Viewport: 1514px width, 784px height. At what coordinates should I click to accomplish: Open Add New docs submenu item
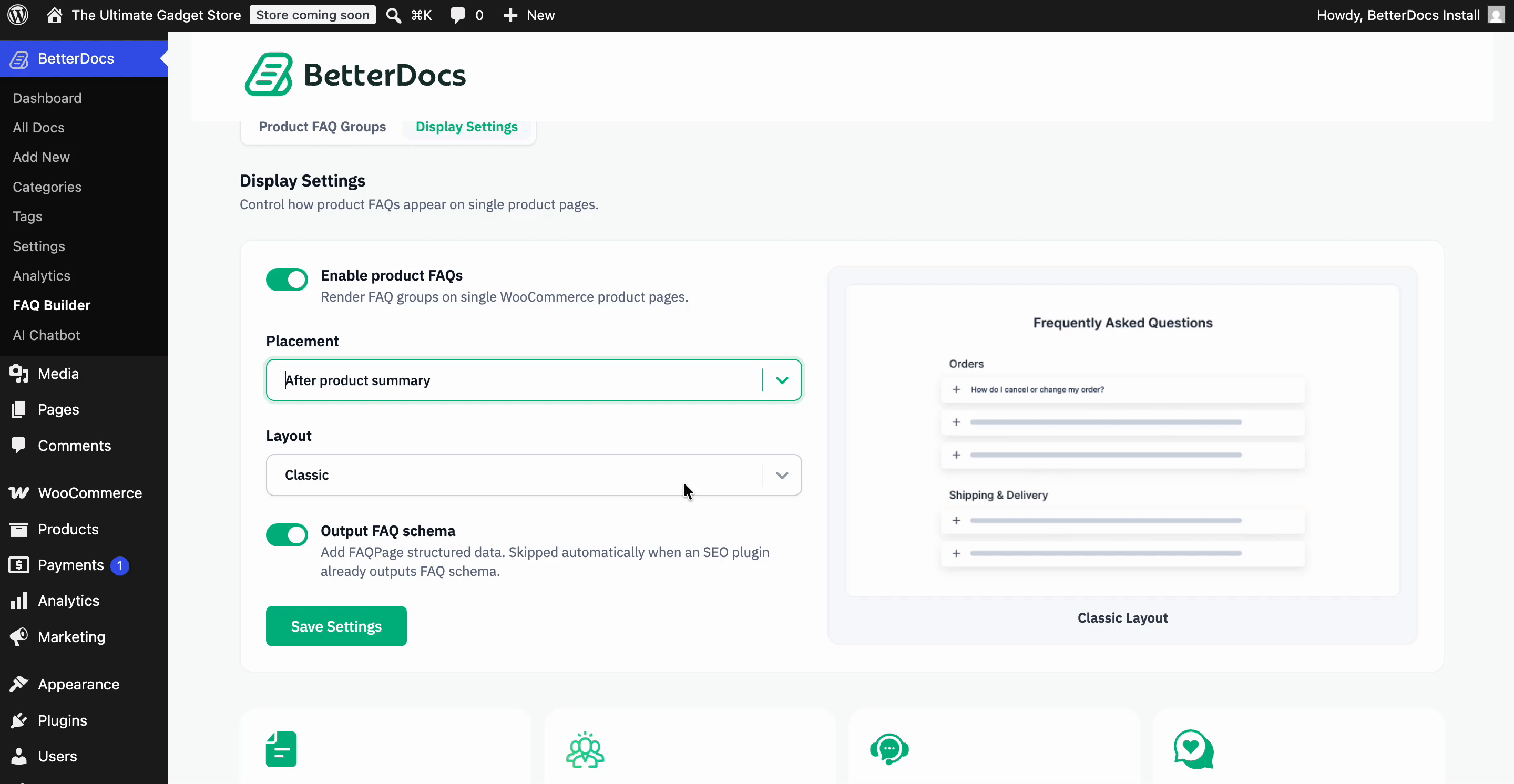41,157
